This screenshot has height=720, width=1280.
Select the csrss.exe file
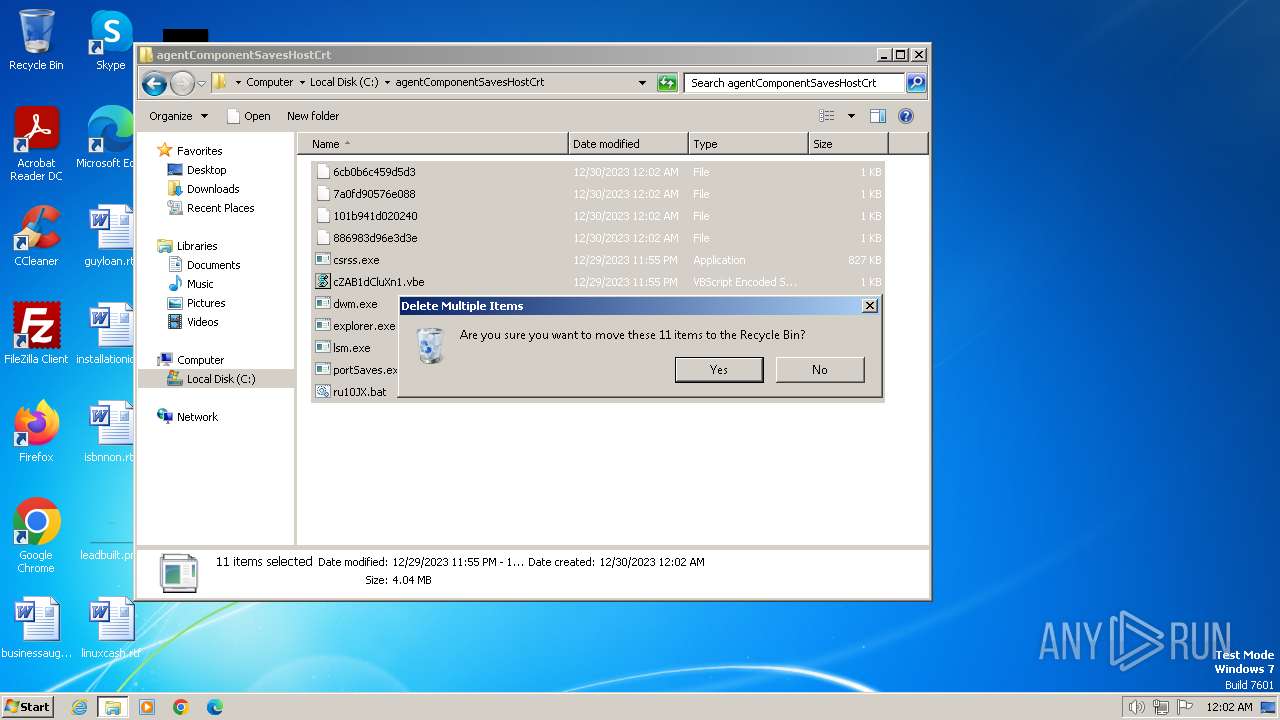pyautogui.click(x=597, y=260)
